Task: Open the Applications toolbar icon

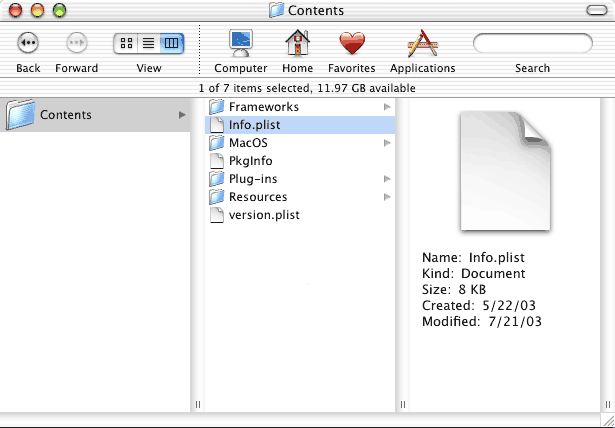Action: click(x=422, y=44)
